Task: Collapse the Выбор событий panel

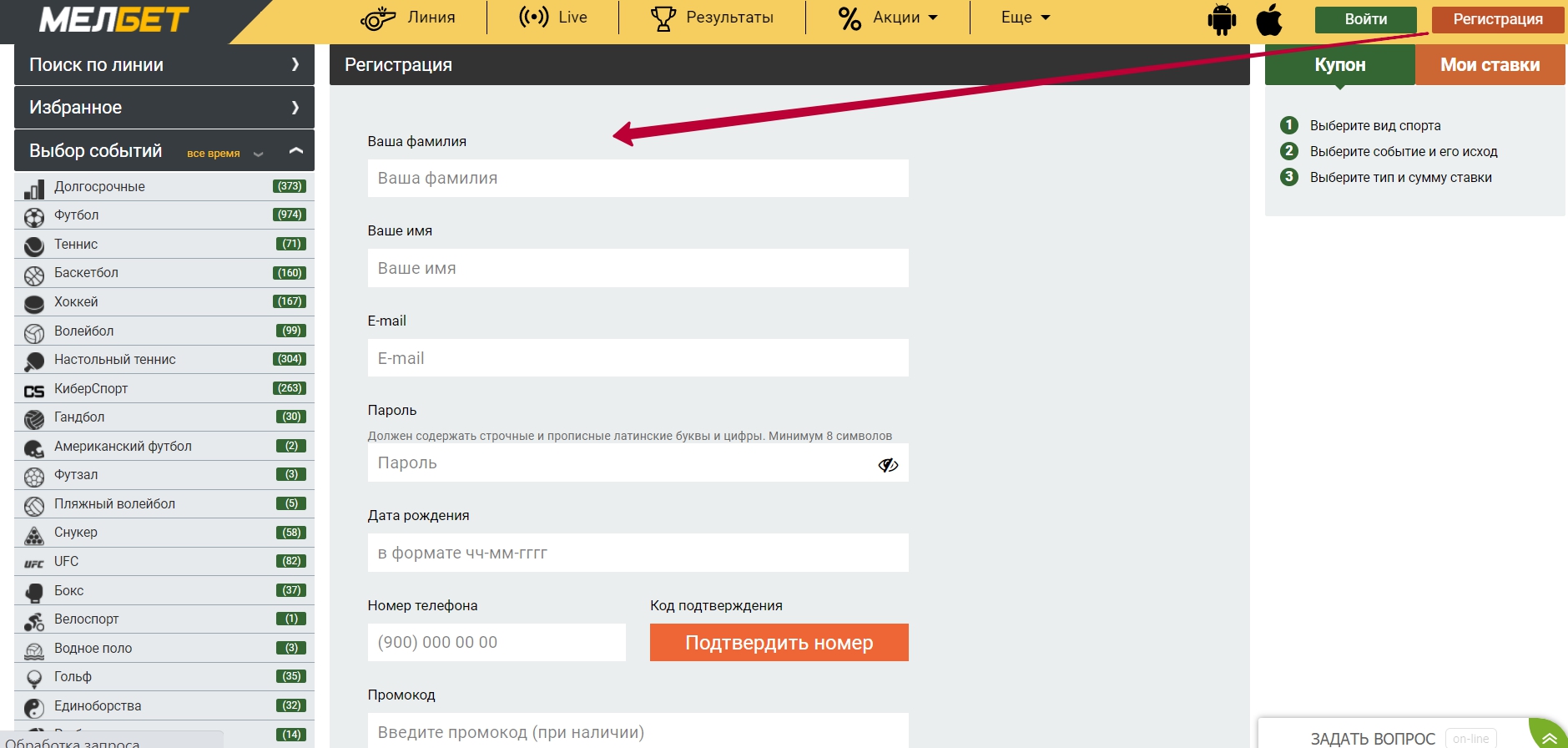Action: tap(295, 151)
